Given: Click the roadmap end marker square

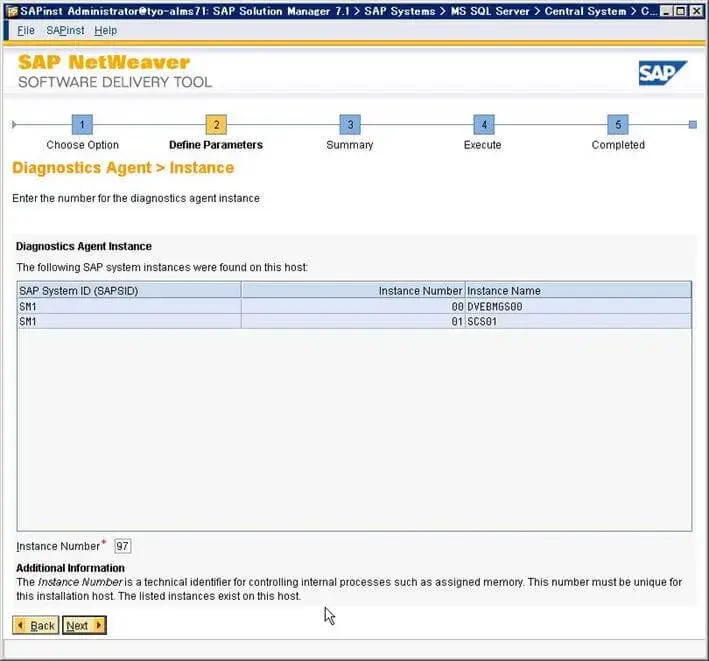Looking at the screenshot, I should pos(692,125).
